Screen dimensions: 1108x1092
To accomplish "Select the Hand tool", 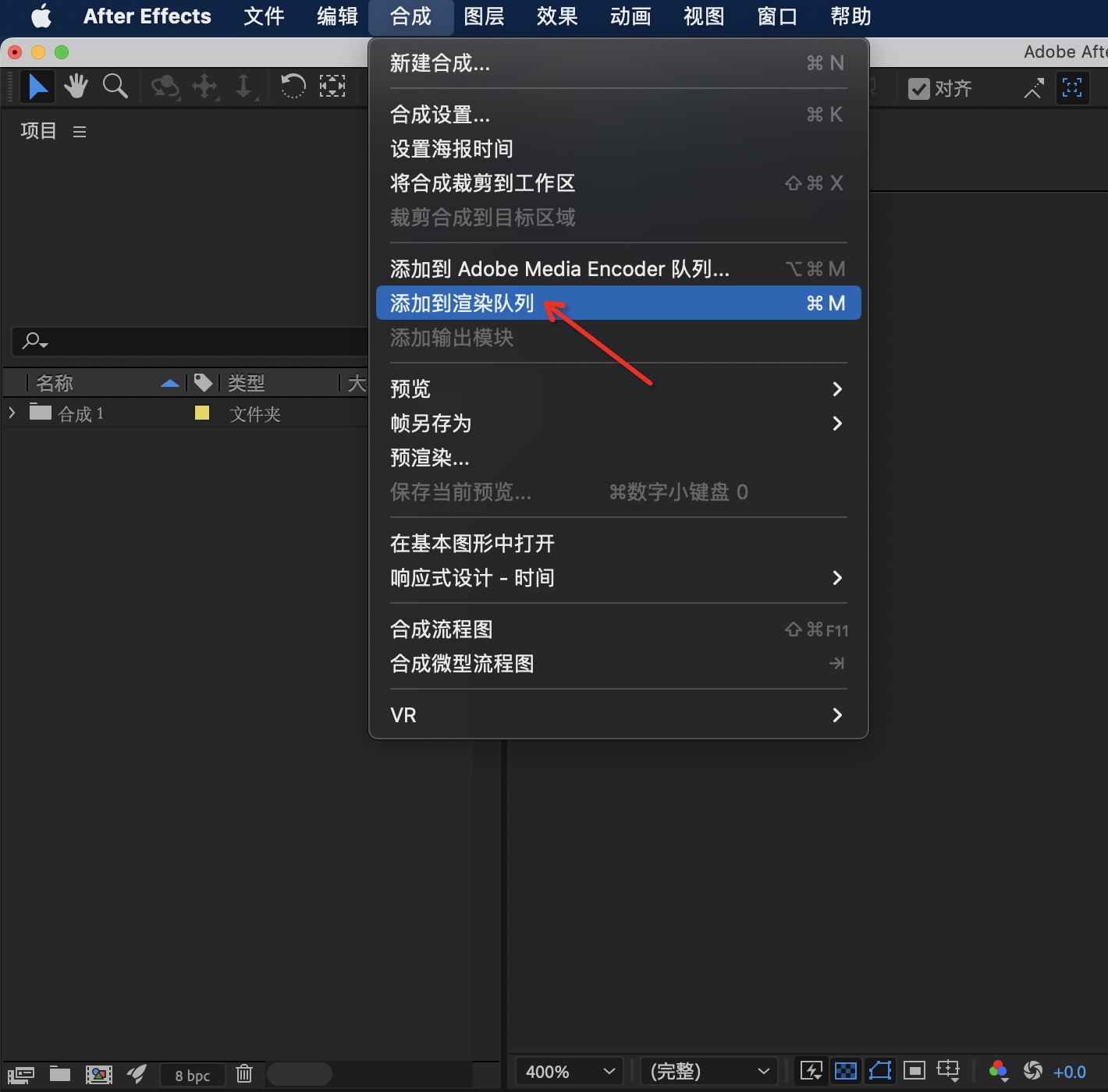I will coord(76,87).
